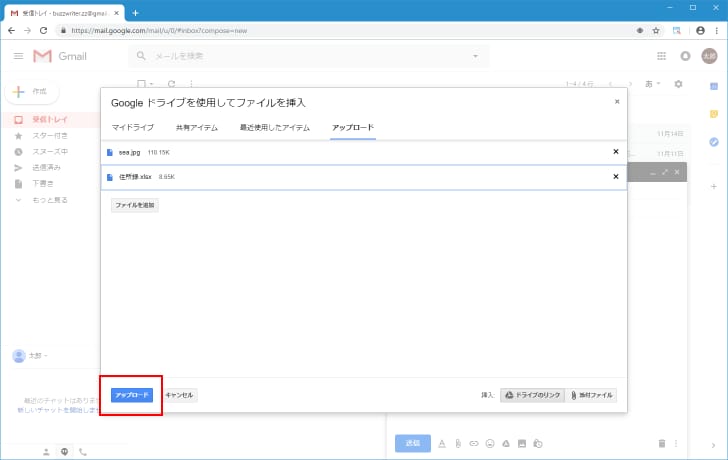
Task: Click contacts person icon at bottom
Action: [x=46, y=452]
